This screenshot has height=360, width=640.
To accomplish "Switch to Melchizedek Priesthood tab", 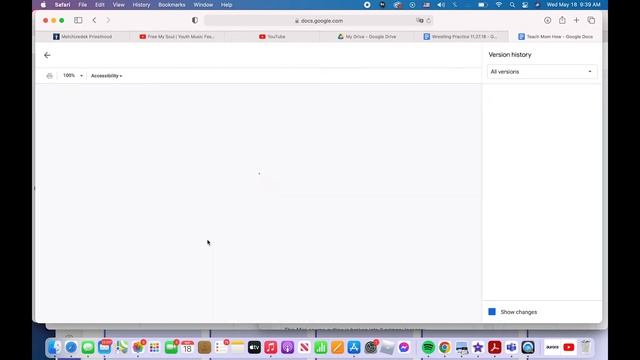I will [82, 37].
